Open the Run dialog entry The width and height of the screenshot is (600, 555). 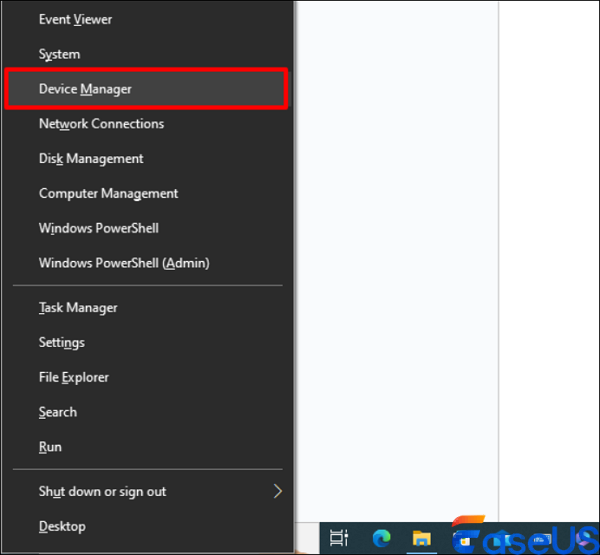click(x=50, y=447)
